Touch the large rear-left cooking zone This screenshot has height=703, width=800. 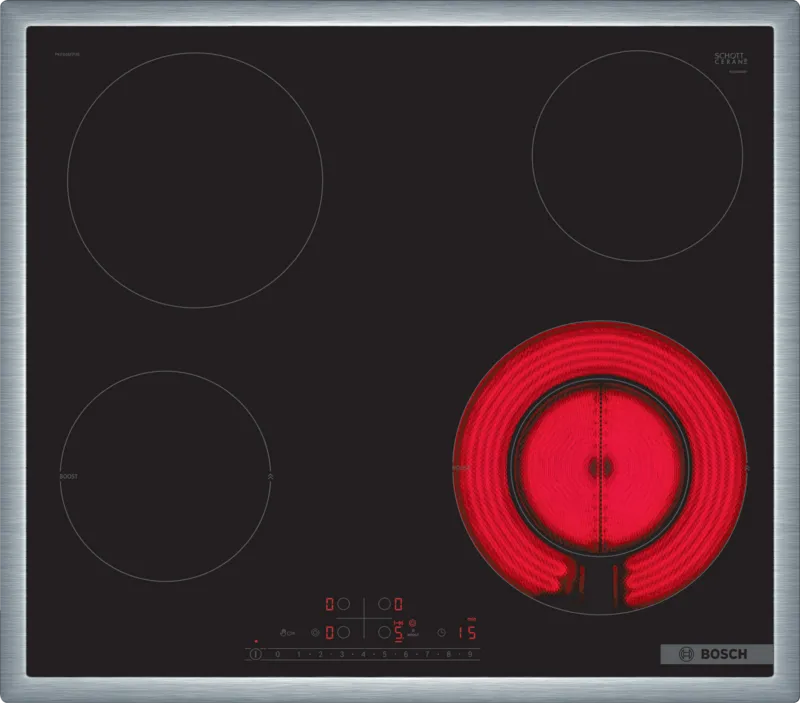(x=195, y=180)
